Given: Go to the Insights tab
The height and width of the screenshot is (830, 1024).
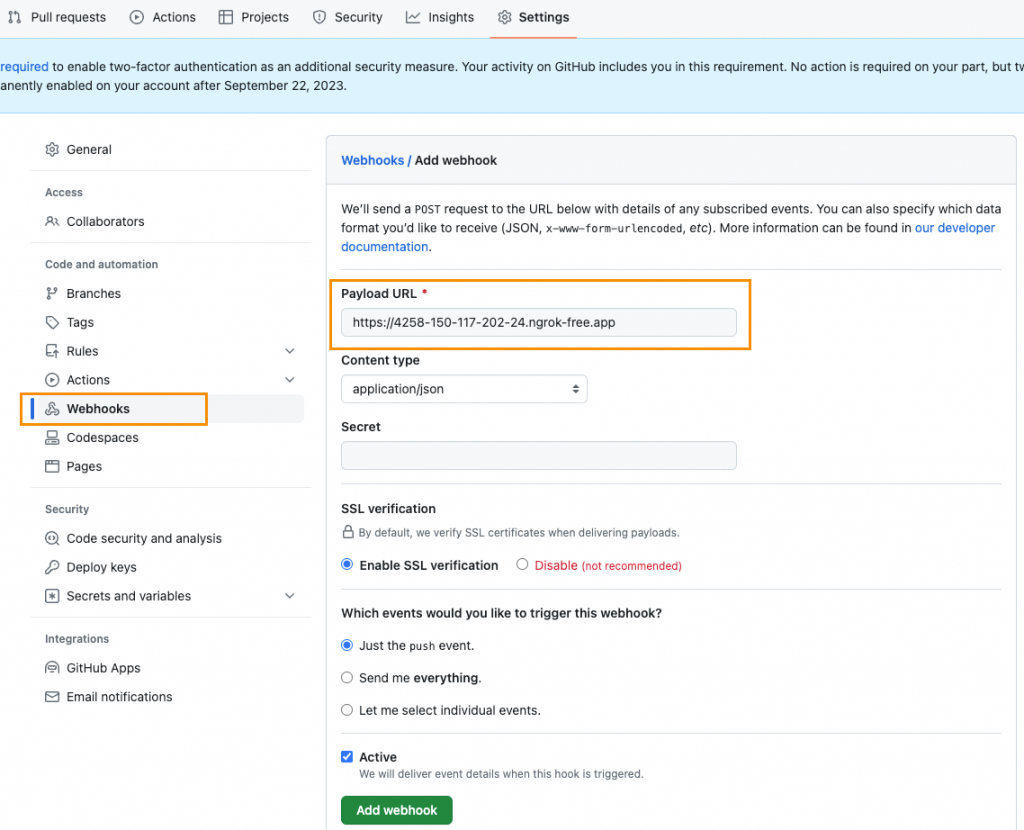Looking at the screenshot, I should click(440, 17).
